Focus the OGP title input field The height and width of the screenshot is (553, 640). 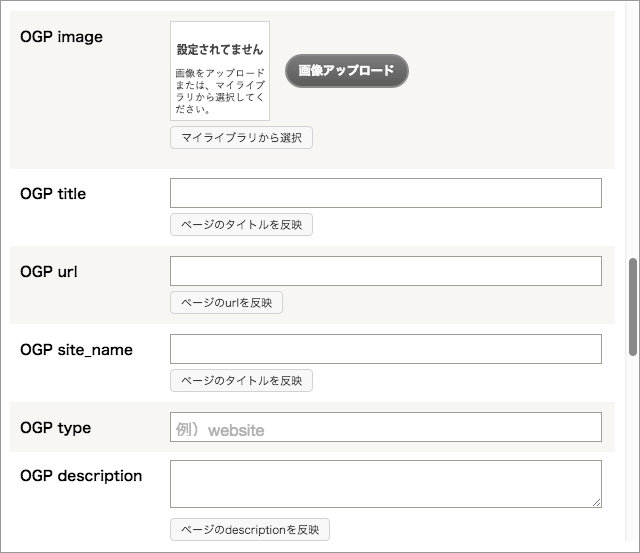coord(386,193)
